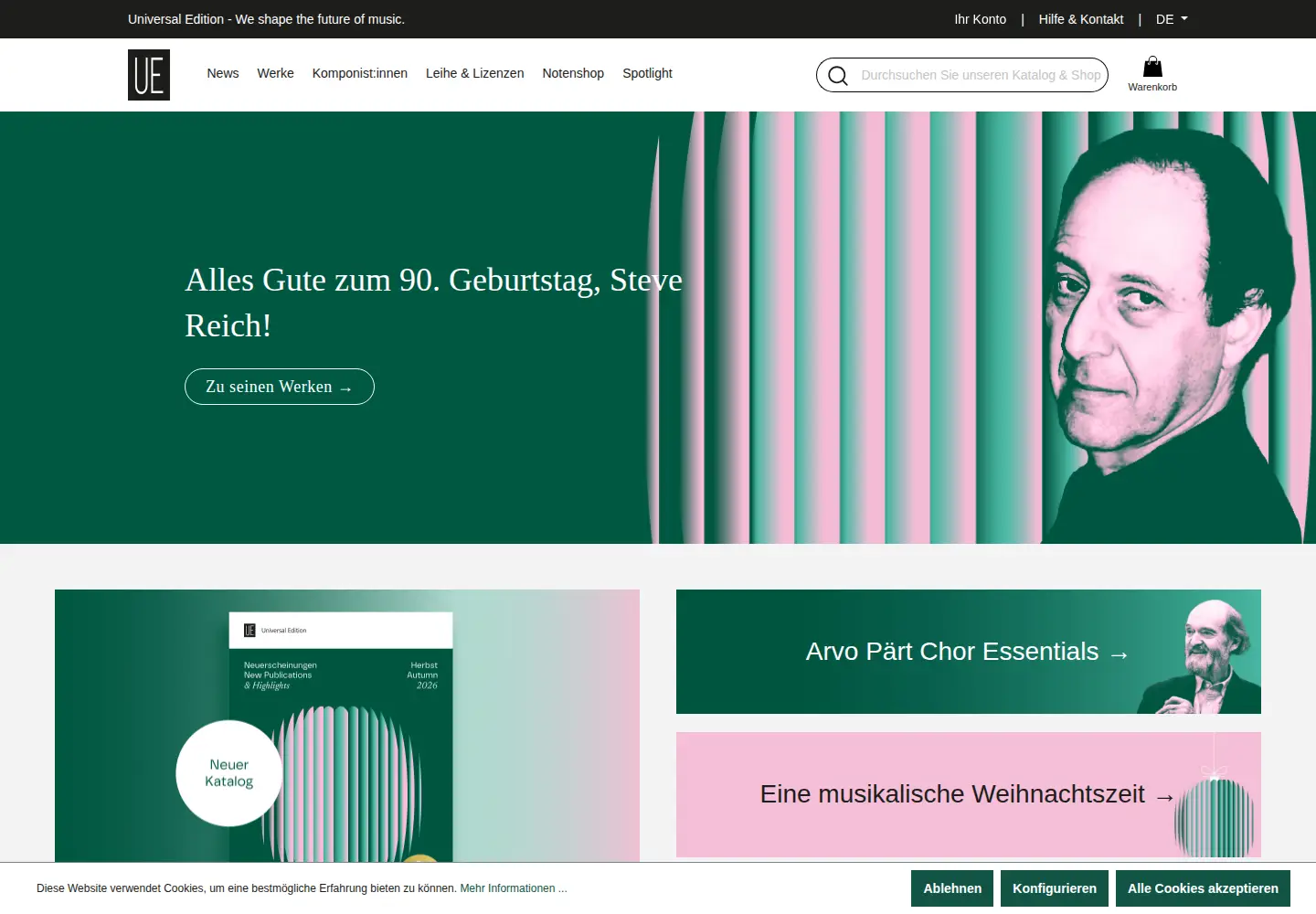Image resolution: width=1316 pixels, height=914 pixels.
Task: Click Konfigurieren for cookie settings
Action: coord(1055,888)
